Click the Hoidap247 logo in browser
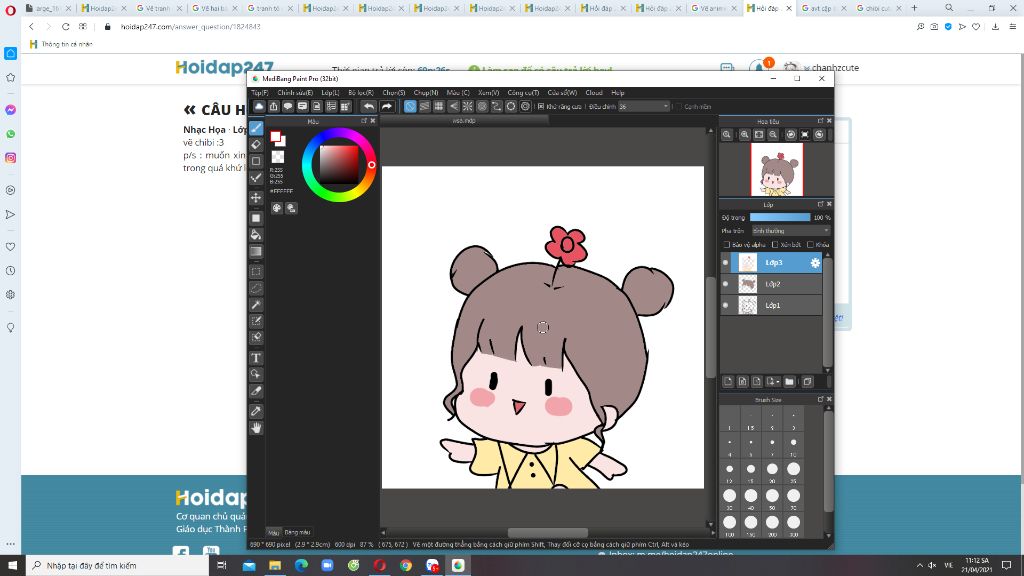Viewport: 1024px width, 576px height. pyautogui.click(x=224, y=67)
